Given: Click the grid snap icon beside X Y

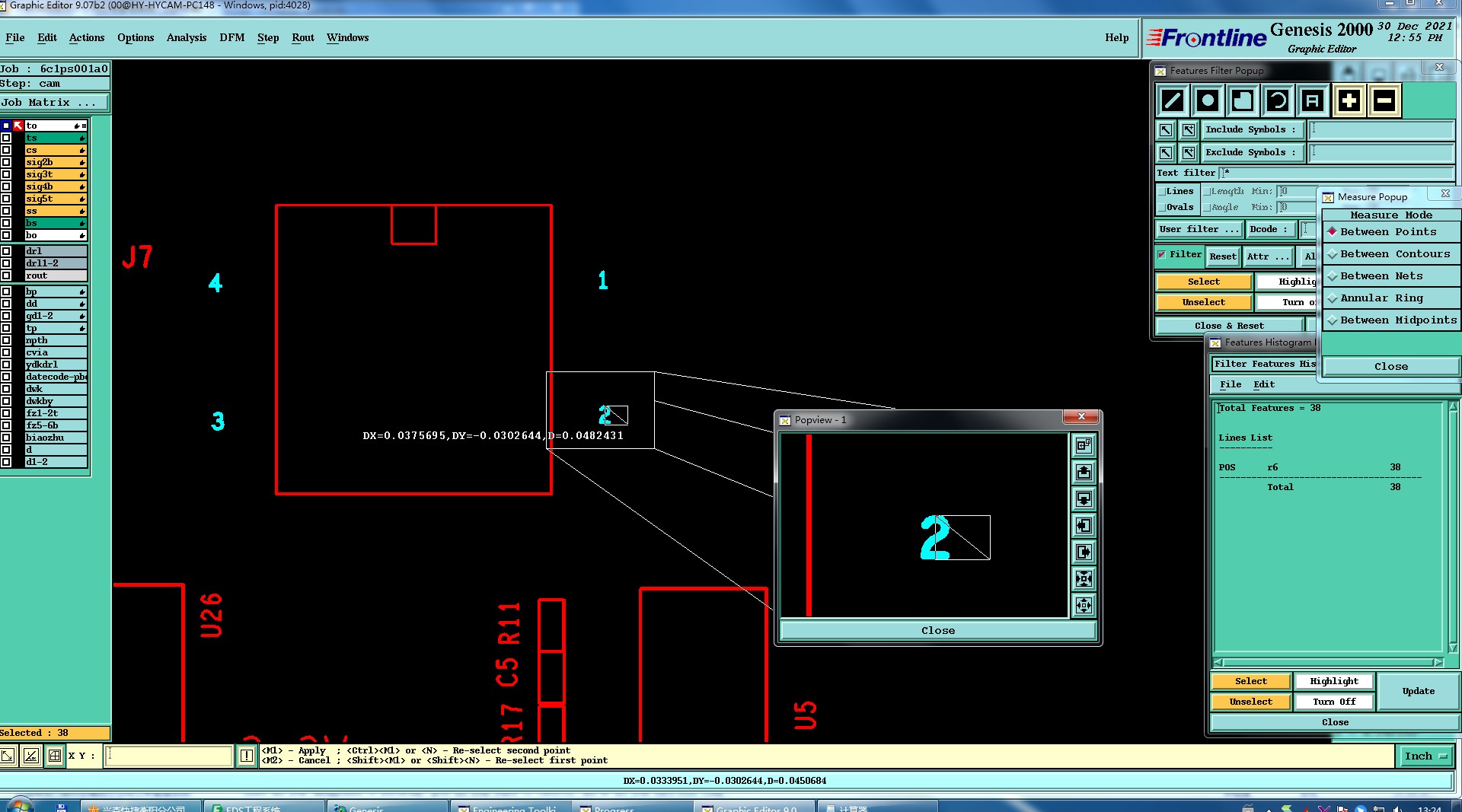Looking at the screenshot, I should coord(55,756).
